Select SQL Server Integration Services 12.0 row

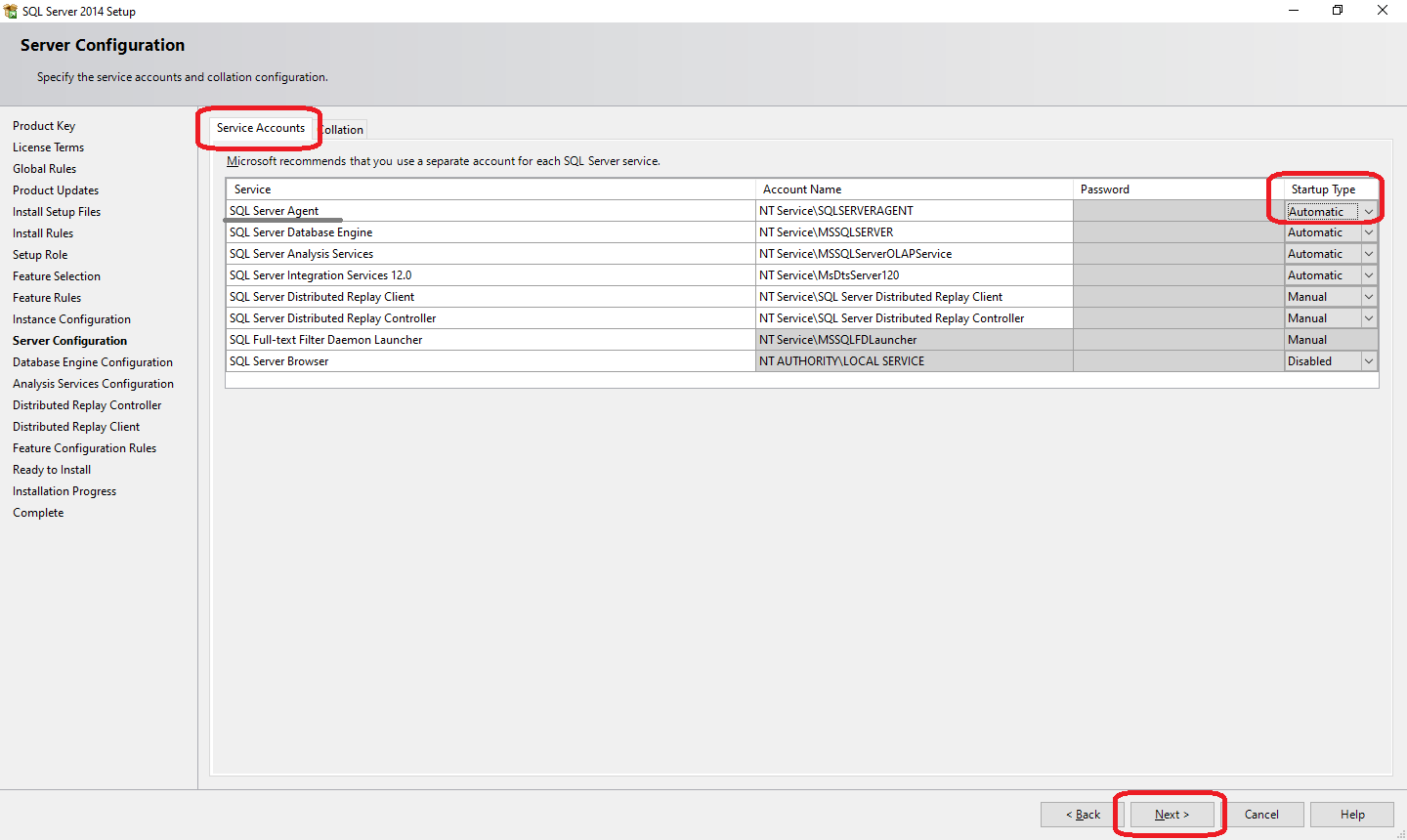(490, 275)
